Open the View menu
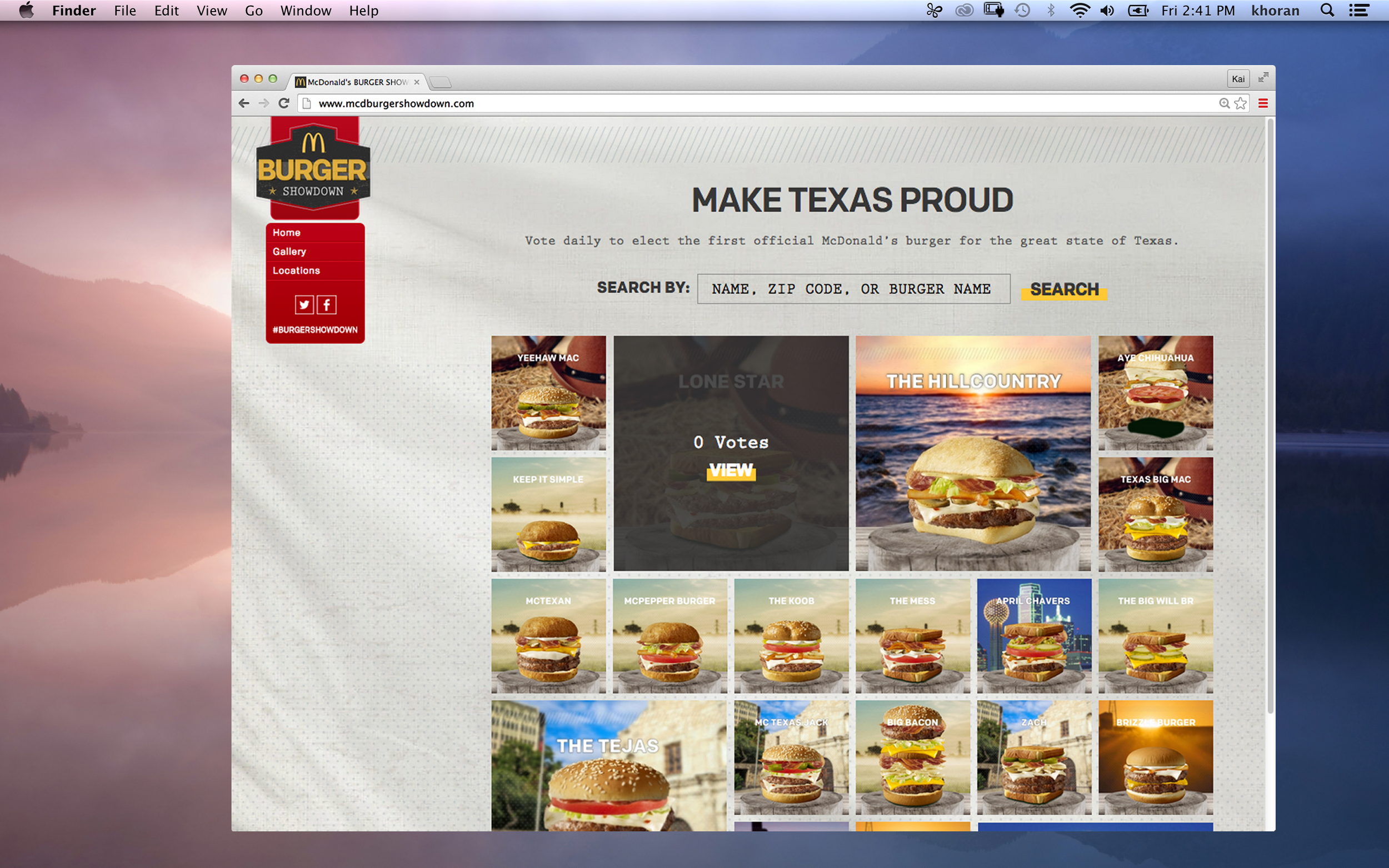The width and height of the screenshot is (1389, 868). pyautogui.click(x=212, y=11)
